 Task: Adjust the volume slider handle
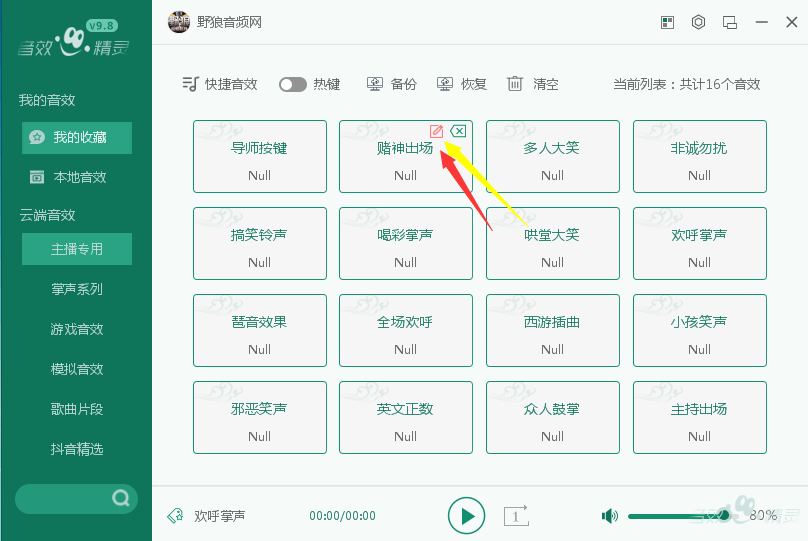pos(724,515)
